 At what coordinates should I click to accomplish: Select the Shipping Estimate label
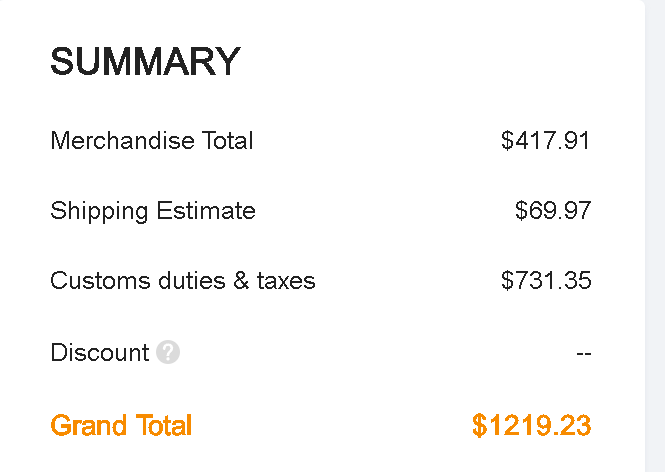point(153,211)
